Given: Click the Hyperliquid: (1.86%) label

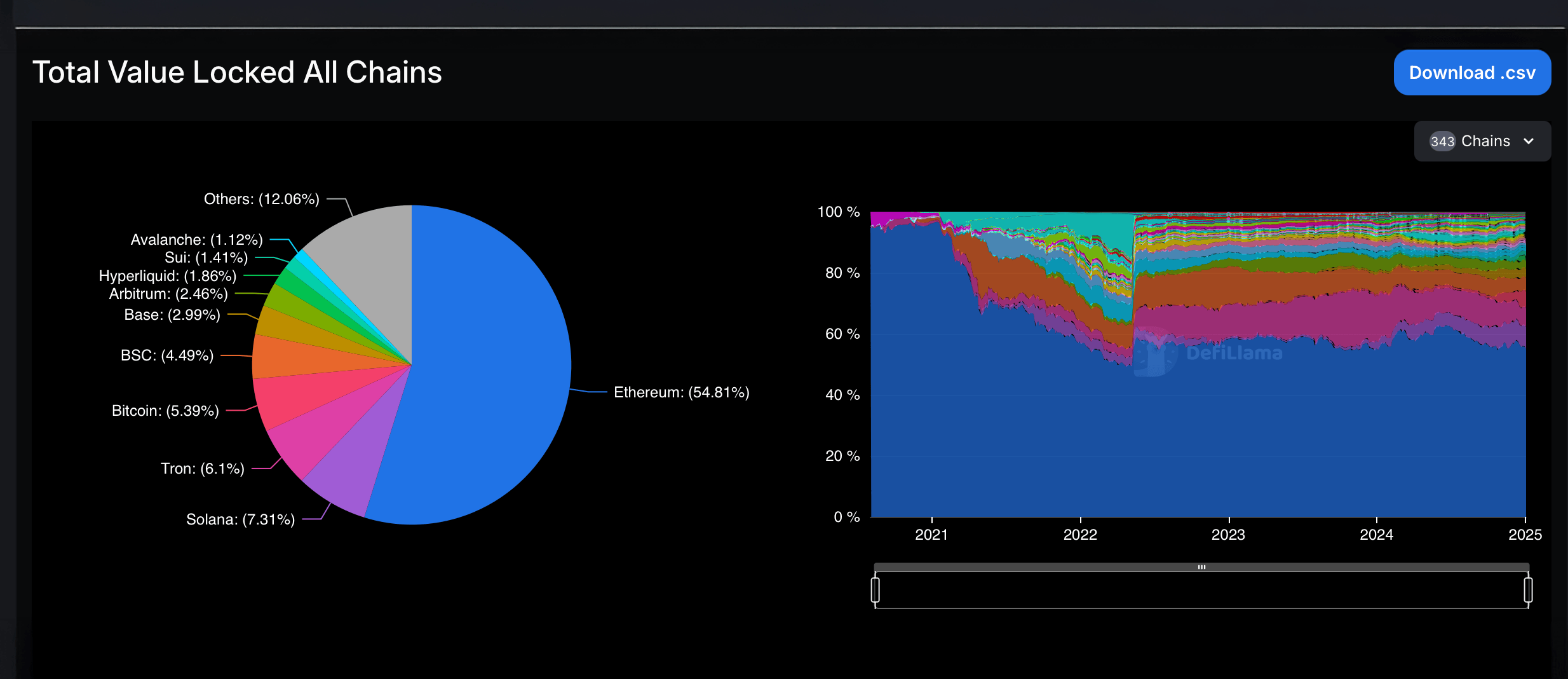Looking at the screenshot, I should (168, 276).
